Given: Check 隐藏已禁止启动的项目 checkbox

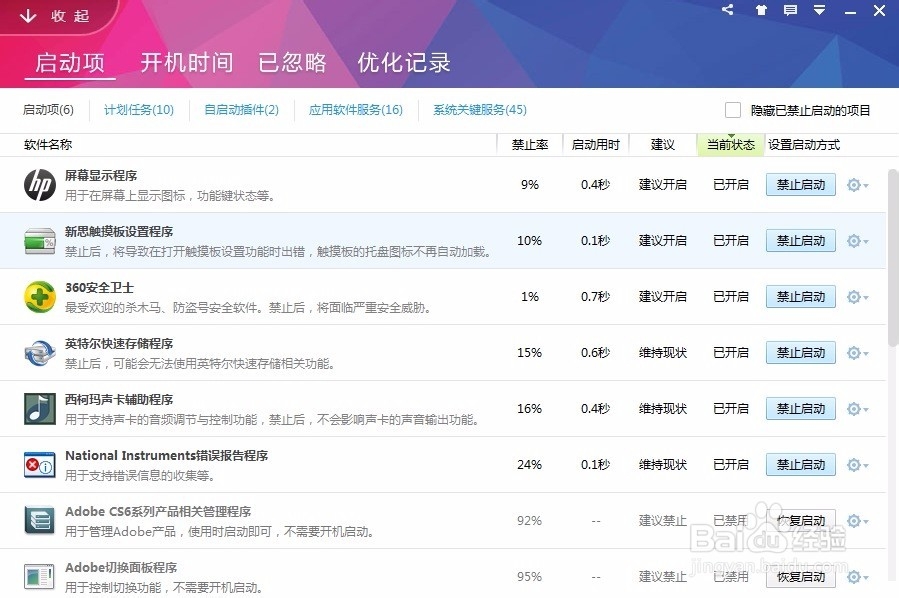Looking at the screenshot, I should click(733, 110).
